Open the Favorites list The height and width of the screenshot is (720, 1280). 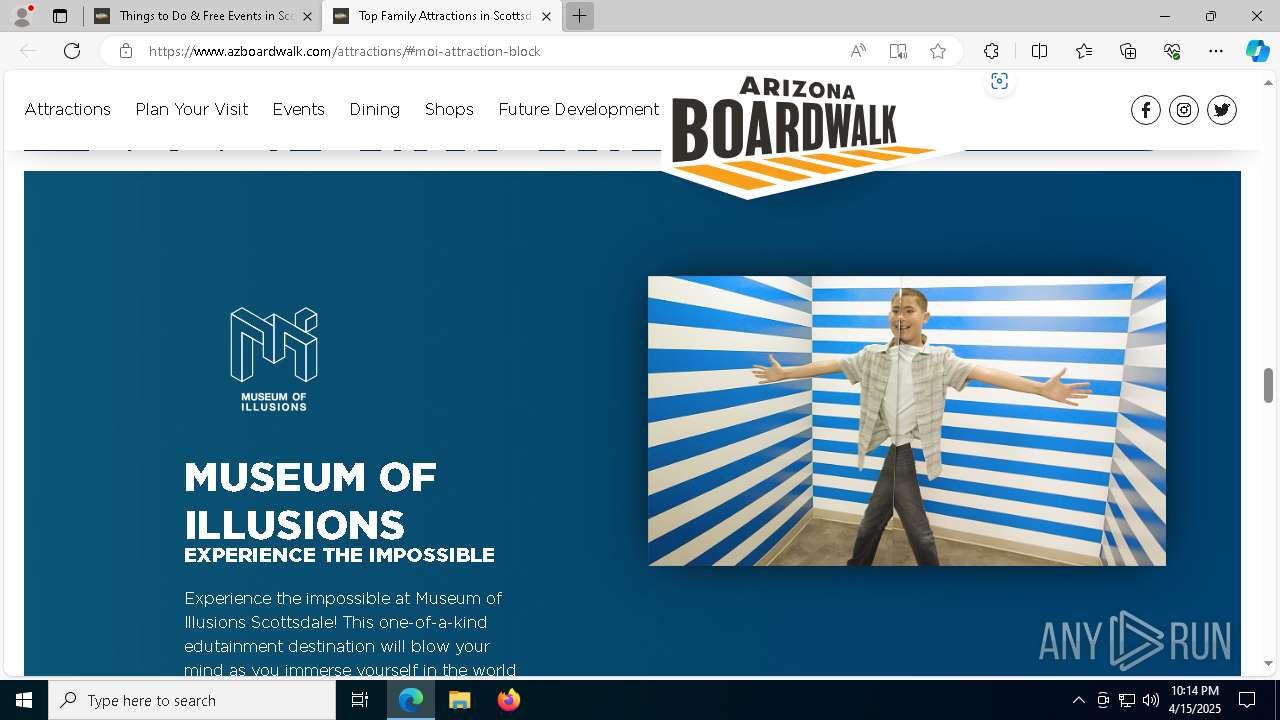pos(1084,51)
